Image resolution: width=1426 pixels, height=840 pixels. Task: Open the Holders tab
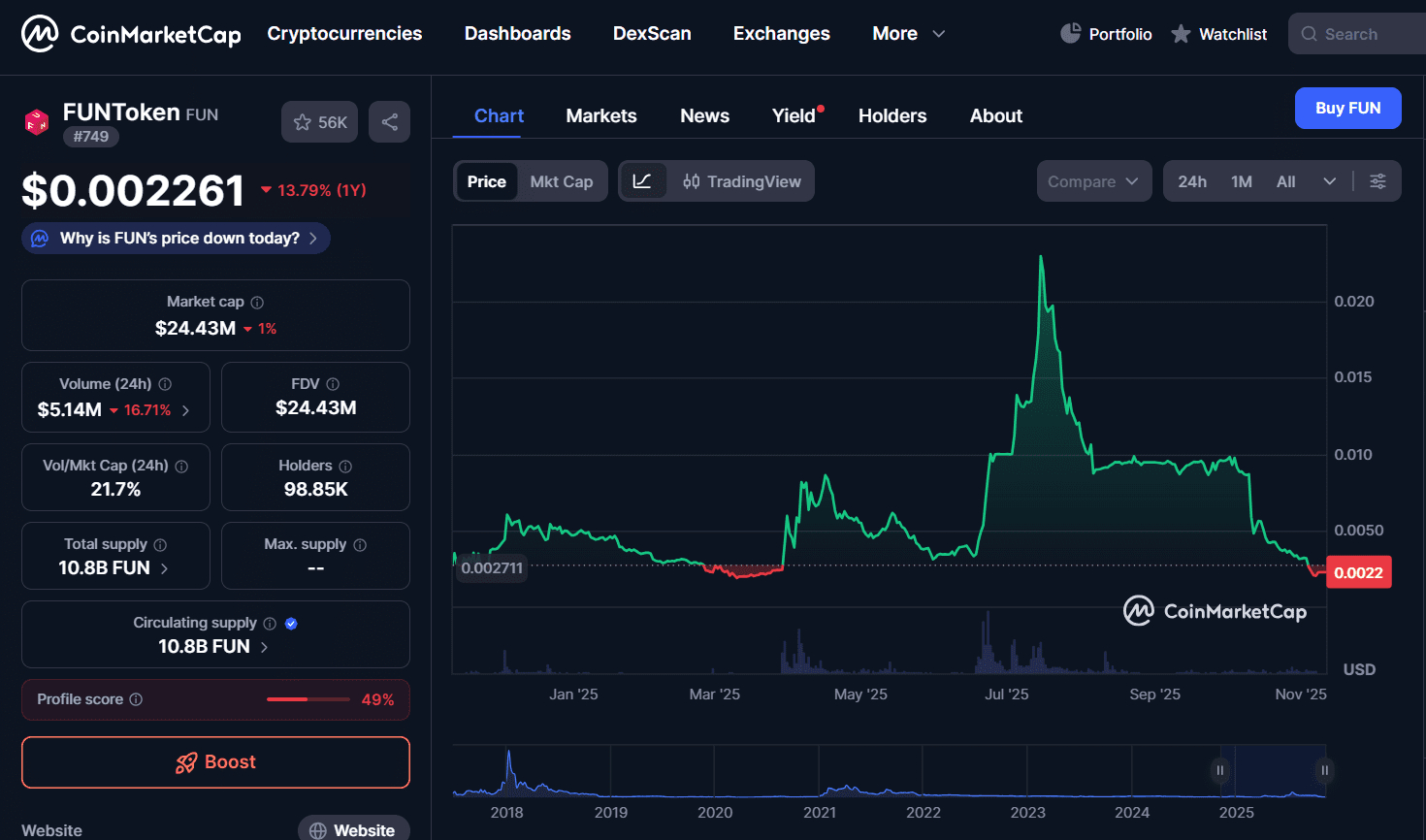click(x=891, y=116)
